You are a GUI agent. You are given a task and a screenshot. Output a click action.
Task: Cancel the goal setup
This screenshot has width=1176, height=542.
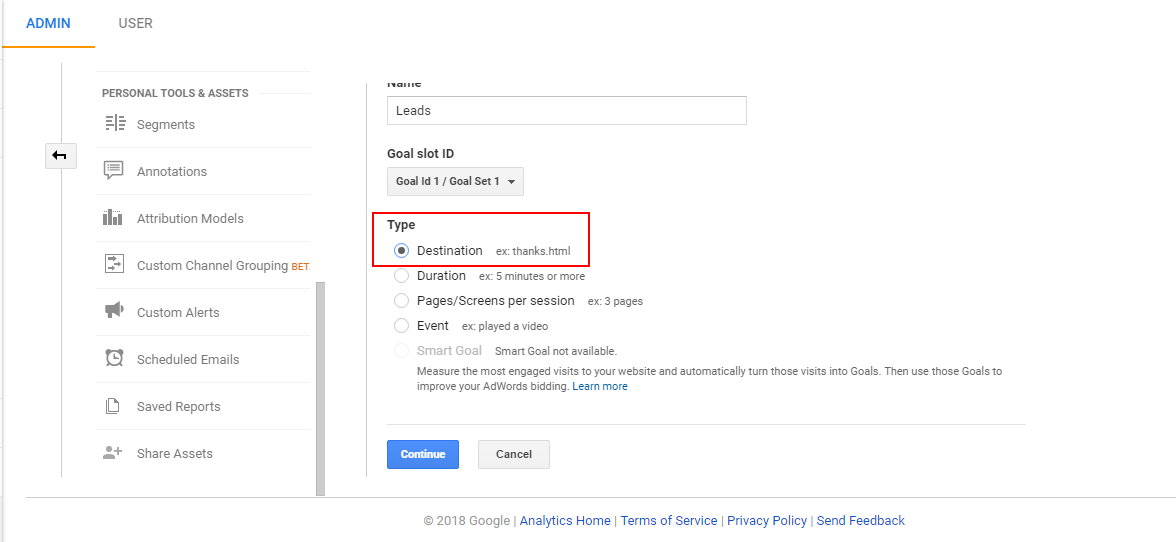(x=514, y=454)
